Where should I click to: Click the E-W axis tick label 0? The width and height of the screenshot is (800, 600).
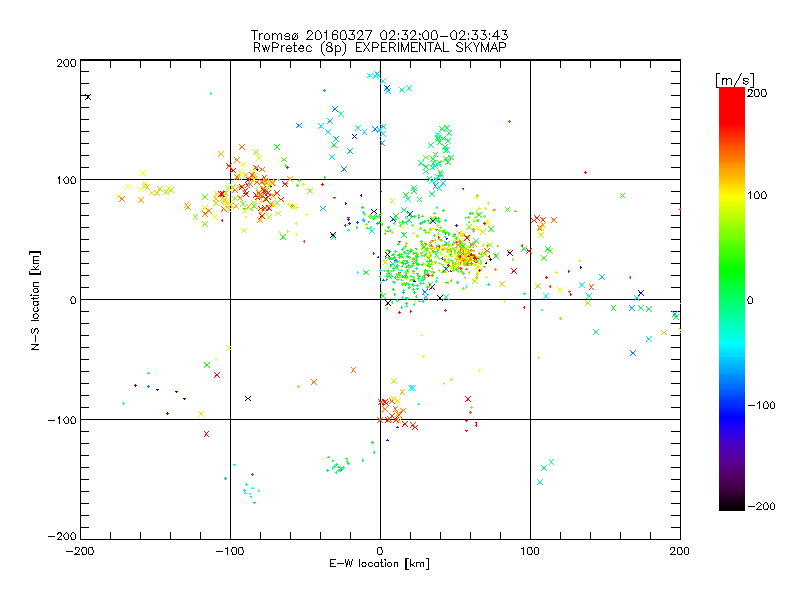[x=380, y=551]
